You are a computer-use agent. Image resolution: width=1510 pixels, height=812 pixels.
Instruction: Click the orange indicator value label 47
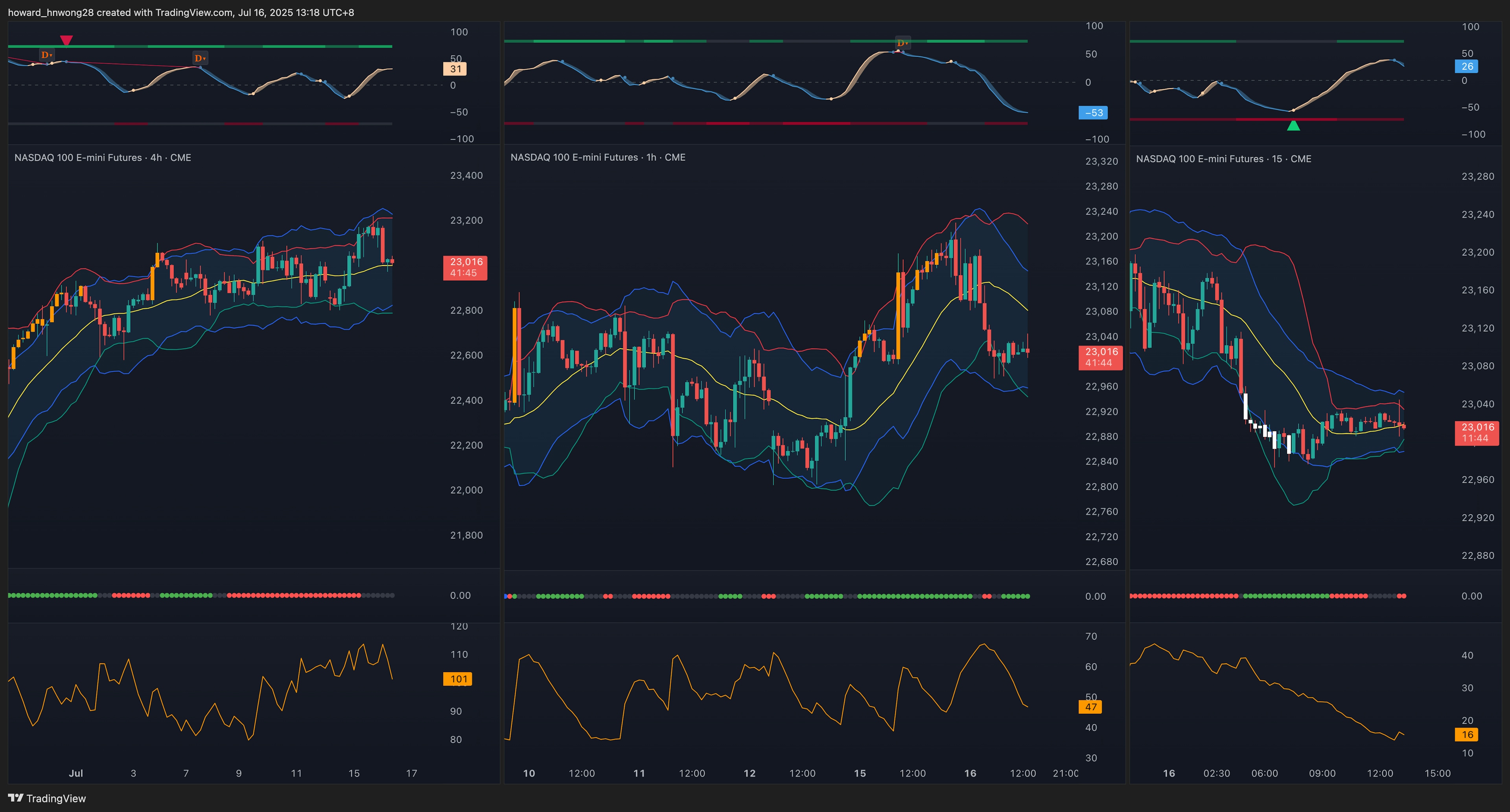pyautogui.click(x=1090, y=707)
